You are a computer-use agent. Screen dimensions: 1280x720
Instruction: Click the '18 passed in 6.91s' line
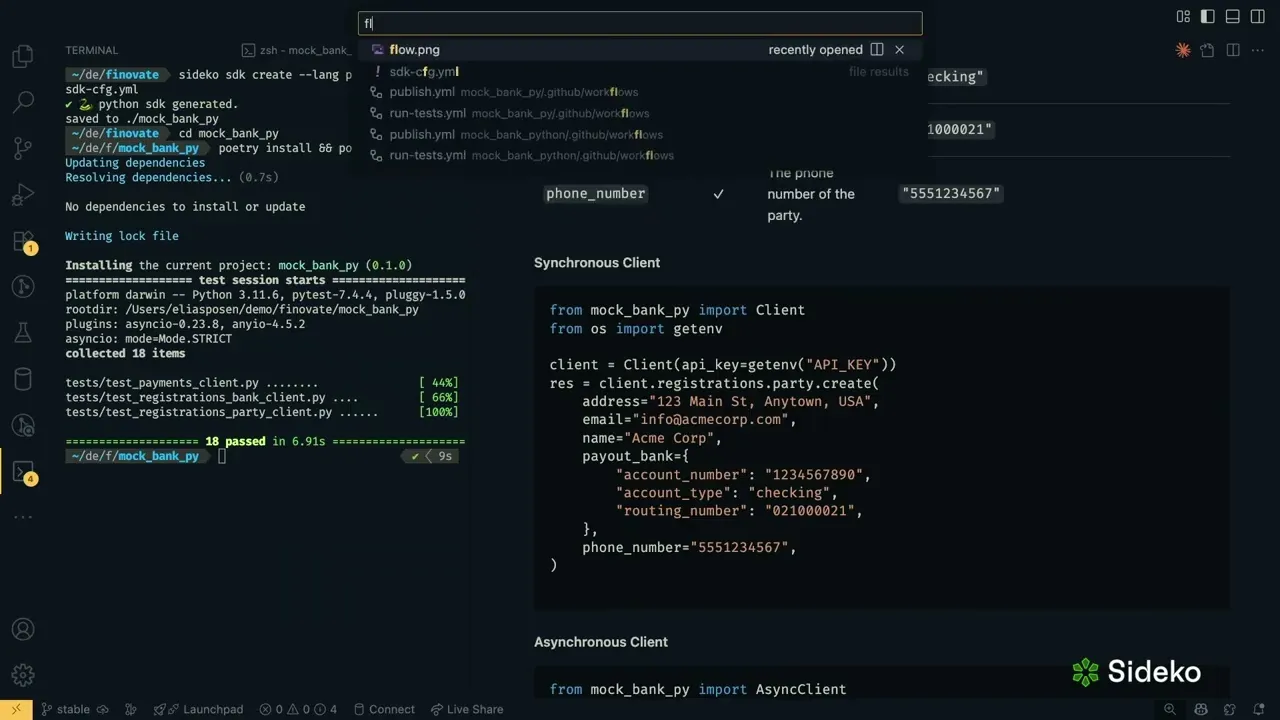[x=265, y=441]
